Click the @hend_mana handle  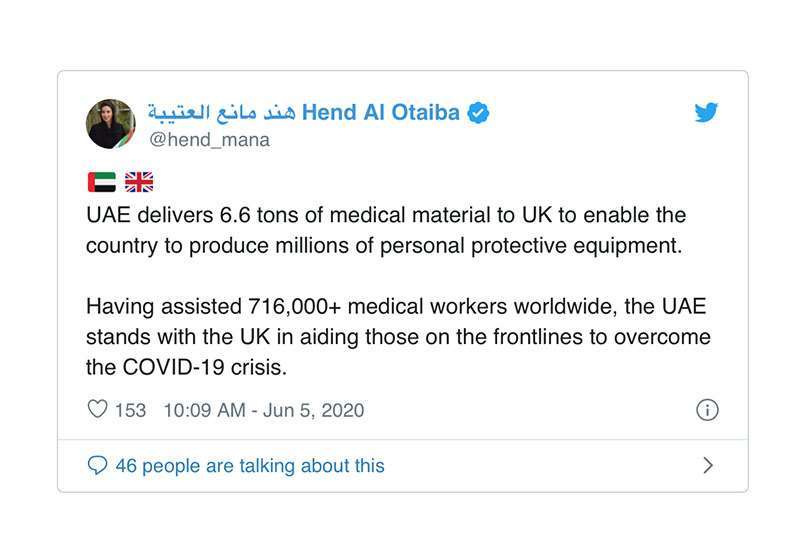(209, 140)
